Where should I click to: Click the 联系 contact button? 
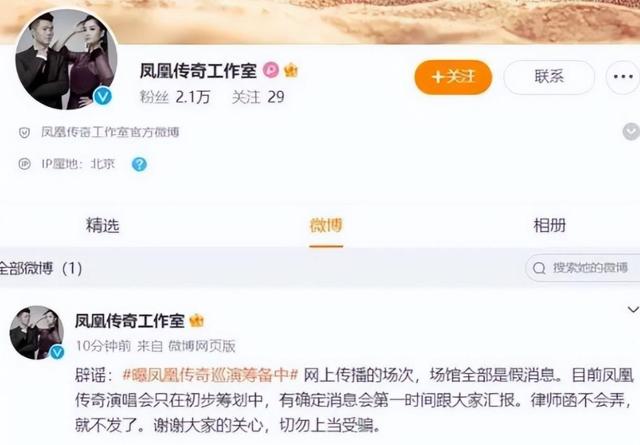coord(549,77)
